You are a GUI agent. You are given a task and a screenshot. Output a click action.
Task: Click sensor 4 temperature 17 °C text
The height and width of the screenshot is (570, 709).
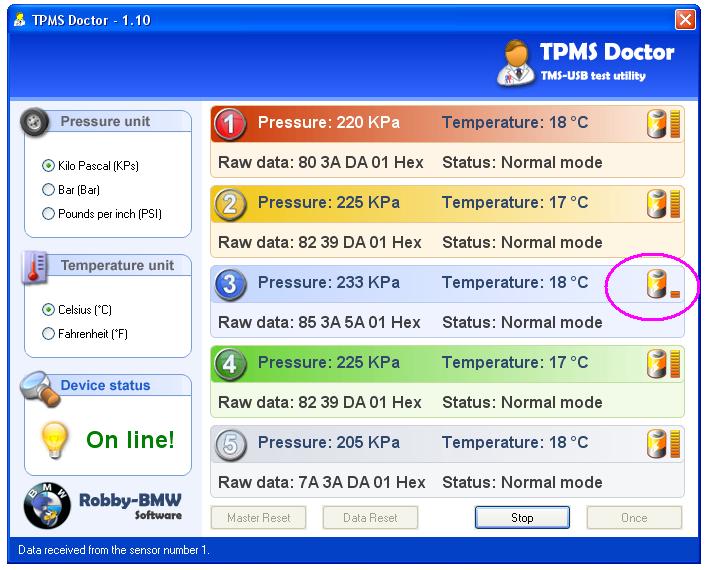coord(515,363)
